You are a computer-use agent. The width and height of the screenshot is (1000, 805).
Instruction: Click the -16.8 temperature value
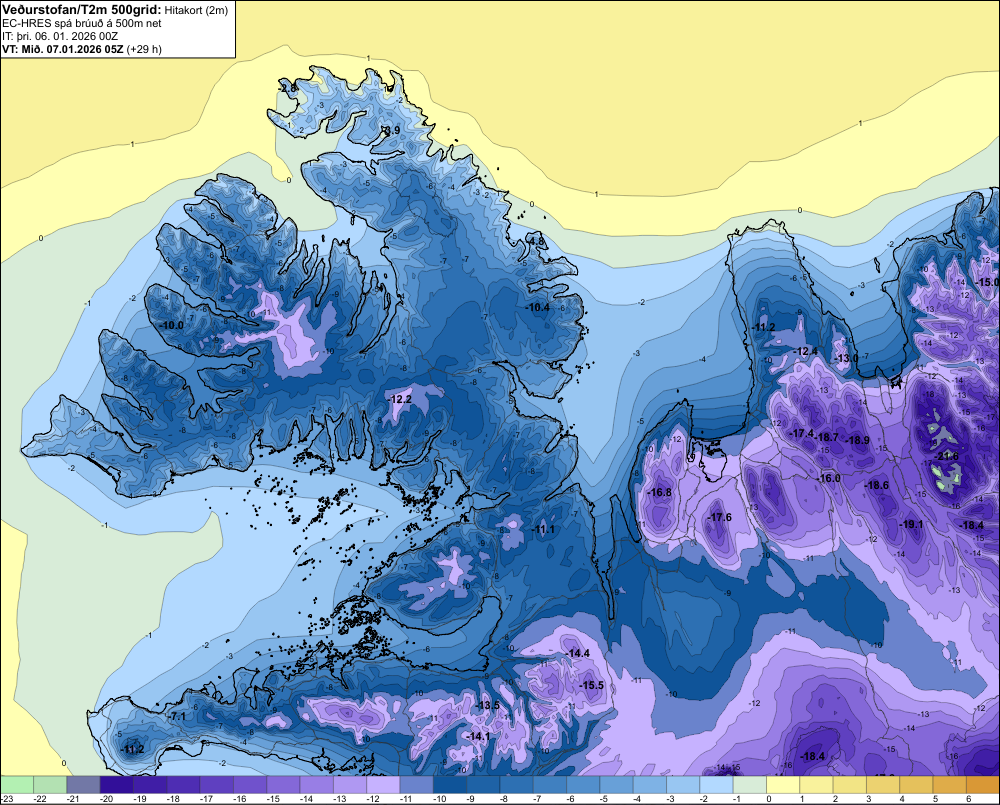click(659, 492)
